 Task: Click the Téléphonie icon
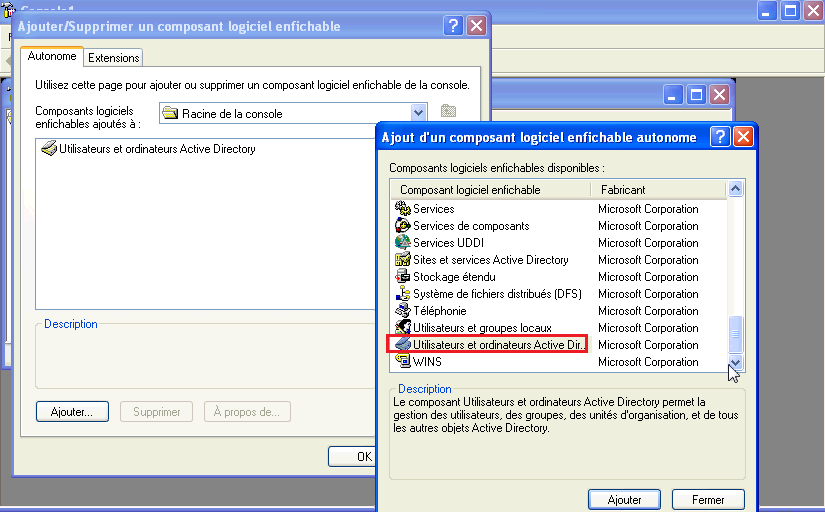403,310
